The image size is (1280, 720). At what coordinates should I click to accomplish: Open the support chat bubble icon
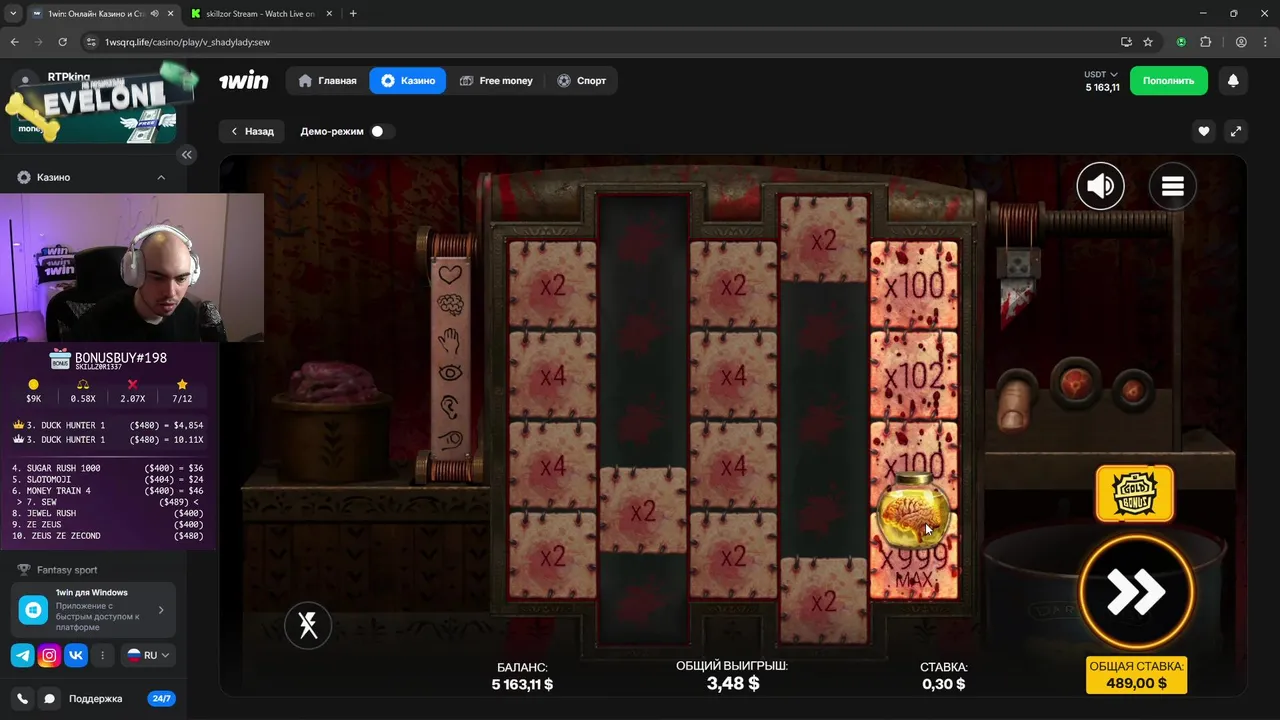click(x=49, y=699)
